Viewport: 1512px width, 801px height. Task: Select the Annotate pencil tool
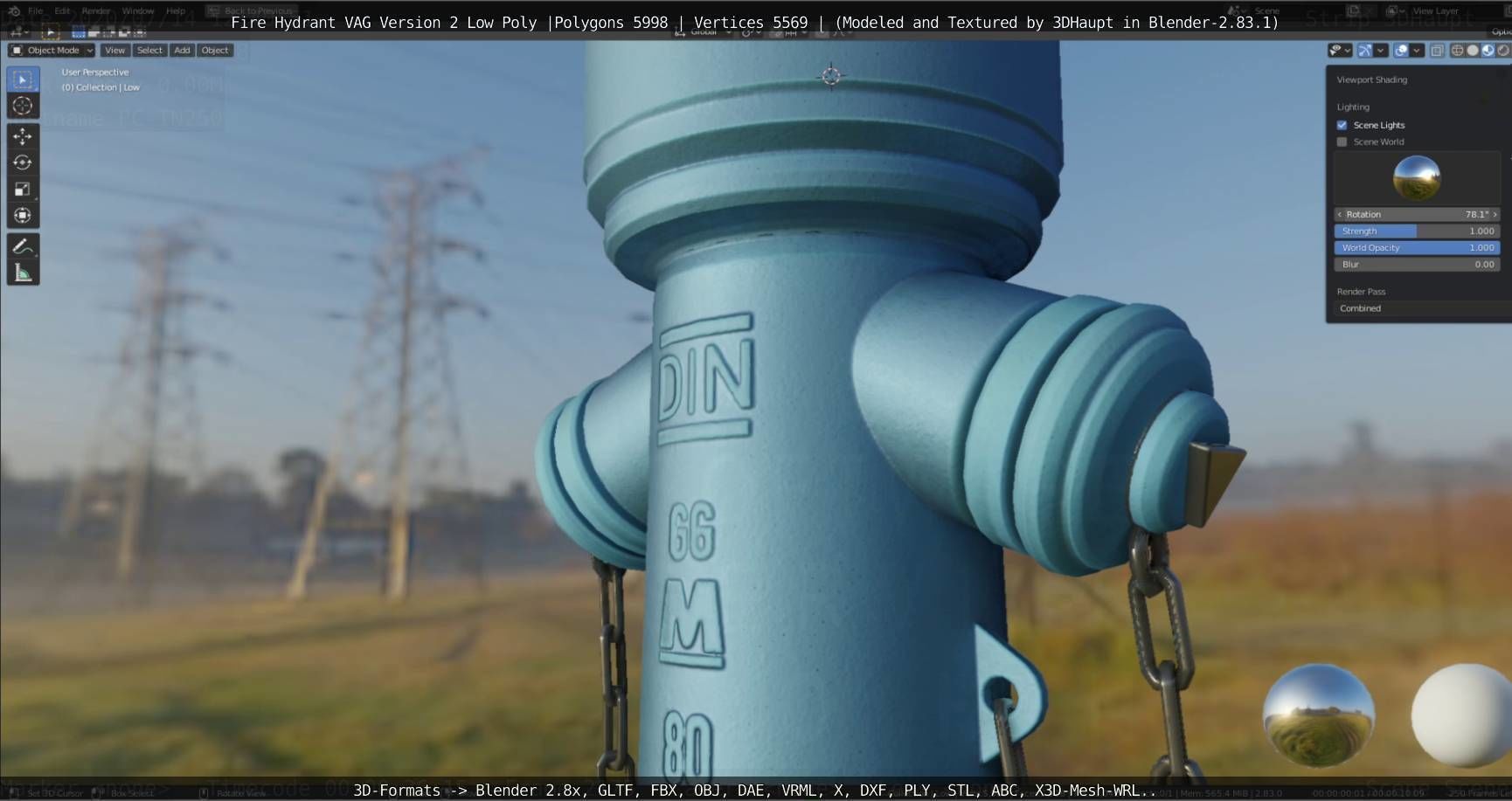coord(23,246)
